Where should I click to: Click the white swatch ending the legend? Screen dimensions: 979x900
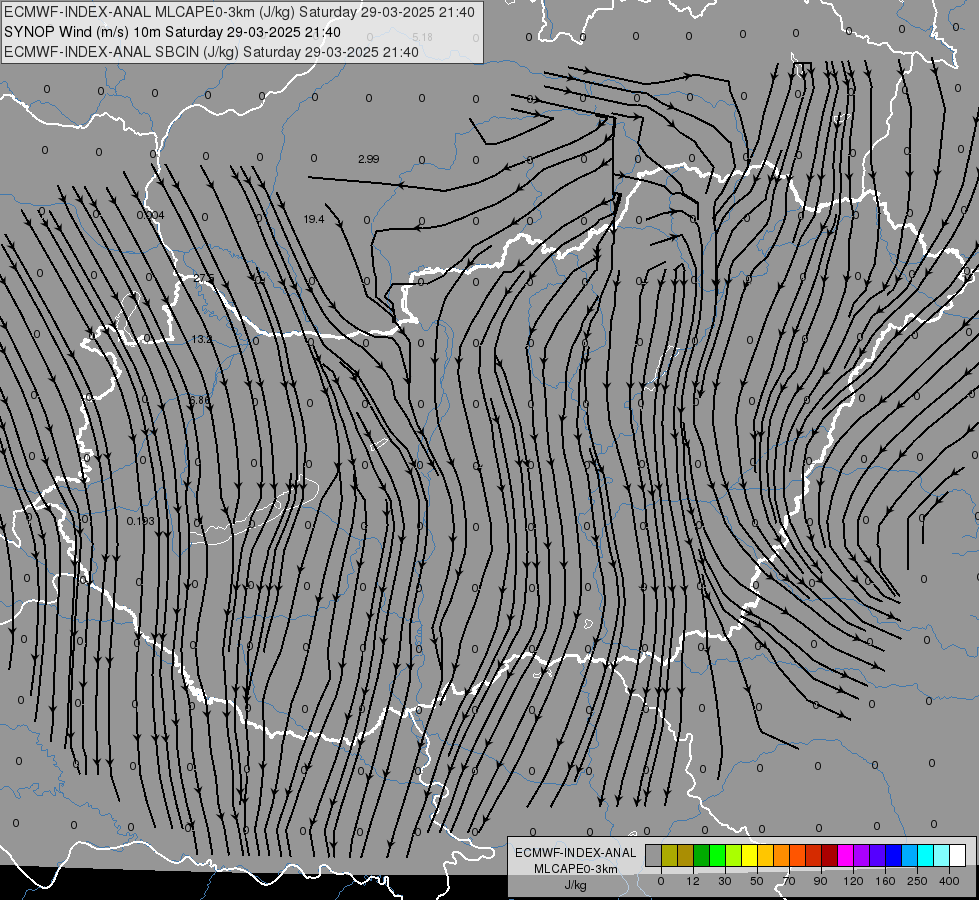pyautogui.click(x=958, y=855)
